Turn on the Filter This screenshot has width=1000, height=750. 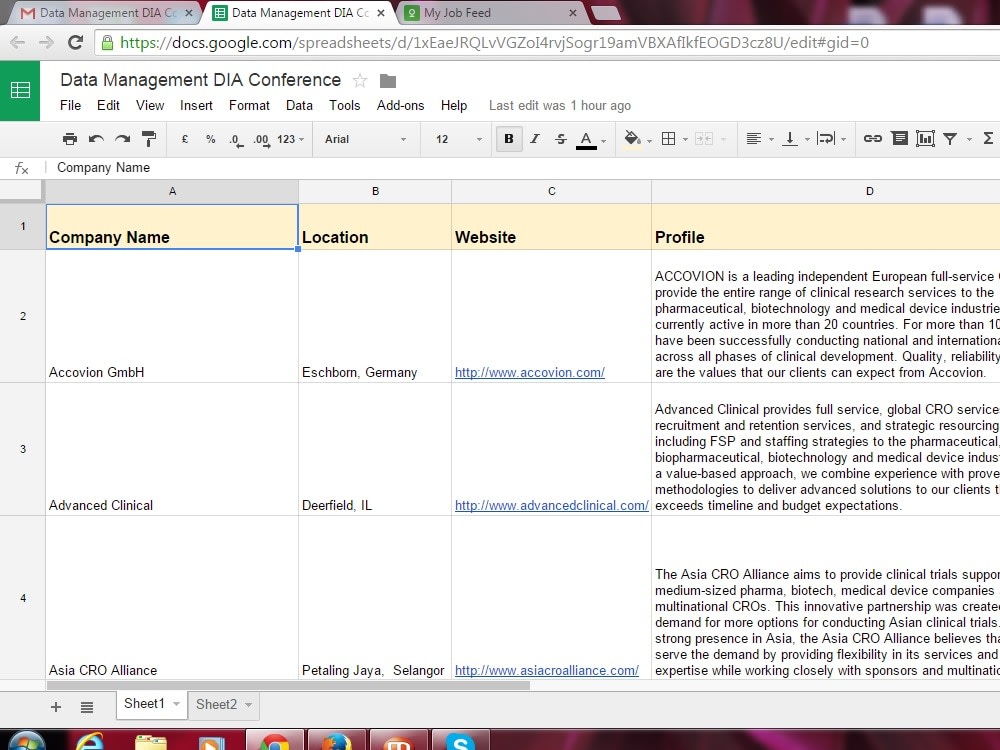(x=950, y=139)
